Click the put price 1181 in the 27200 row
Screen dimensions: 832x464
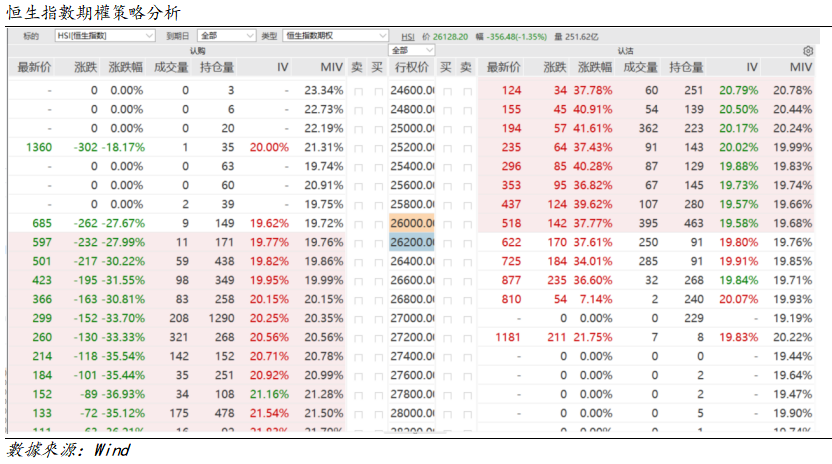click(508, 337)
